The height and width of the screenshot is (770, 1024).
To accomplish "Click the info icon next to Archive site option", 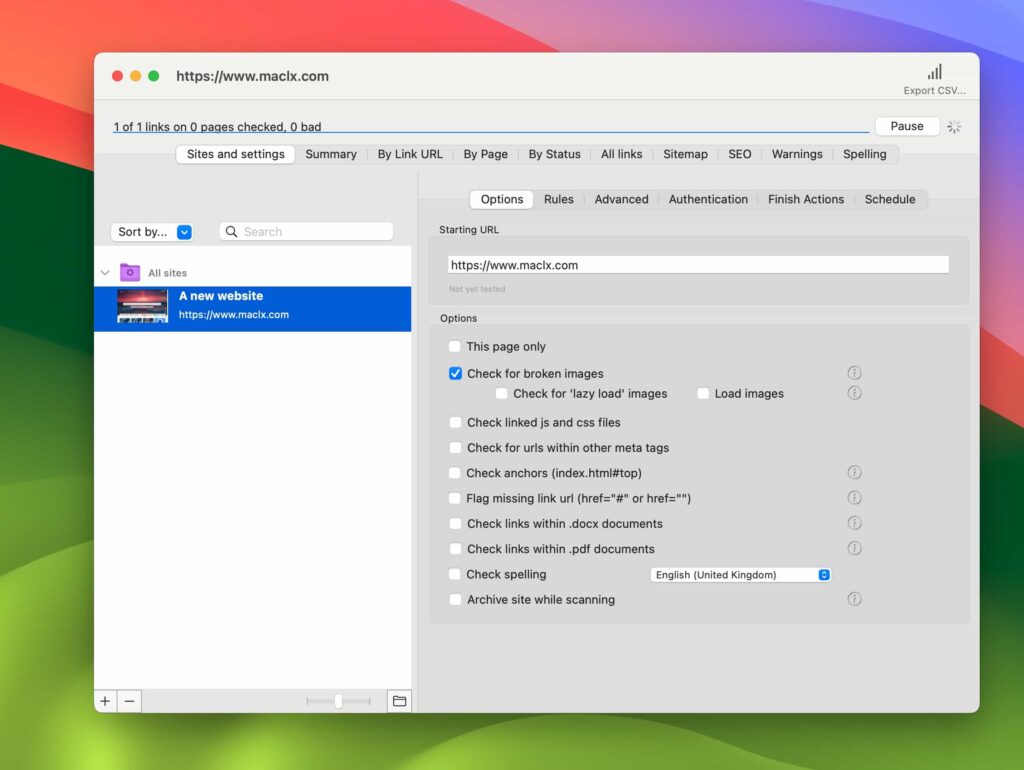I will tap(855, 599).
